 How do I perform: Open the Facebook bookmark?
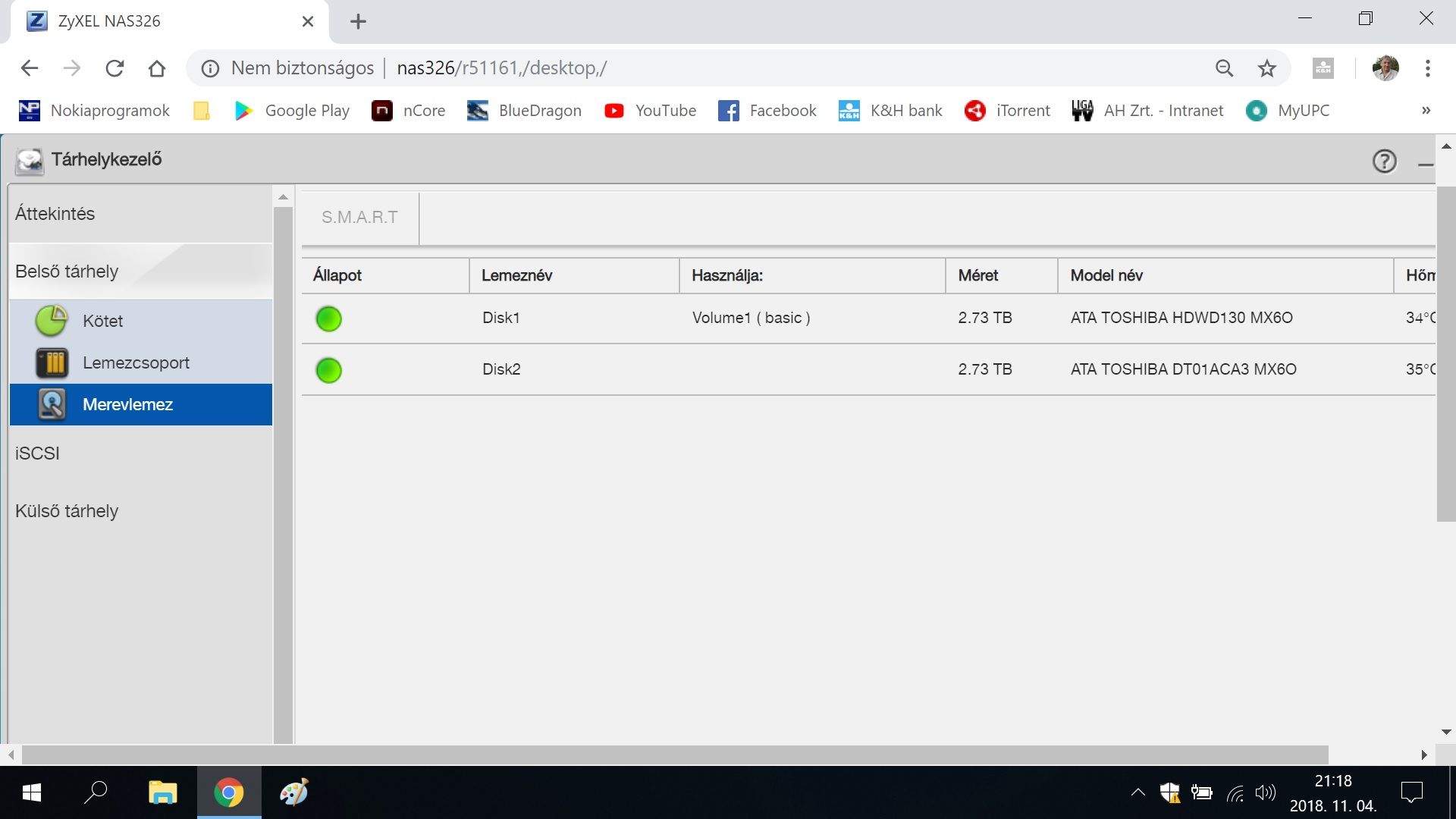pyautogui.click(x=767, y=111)
